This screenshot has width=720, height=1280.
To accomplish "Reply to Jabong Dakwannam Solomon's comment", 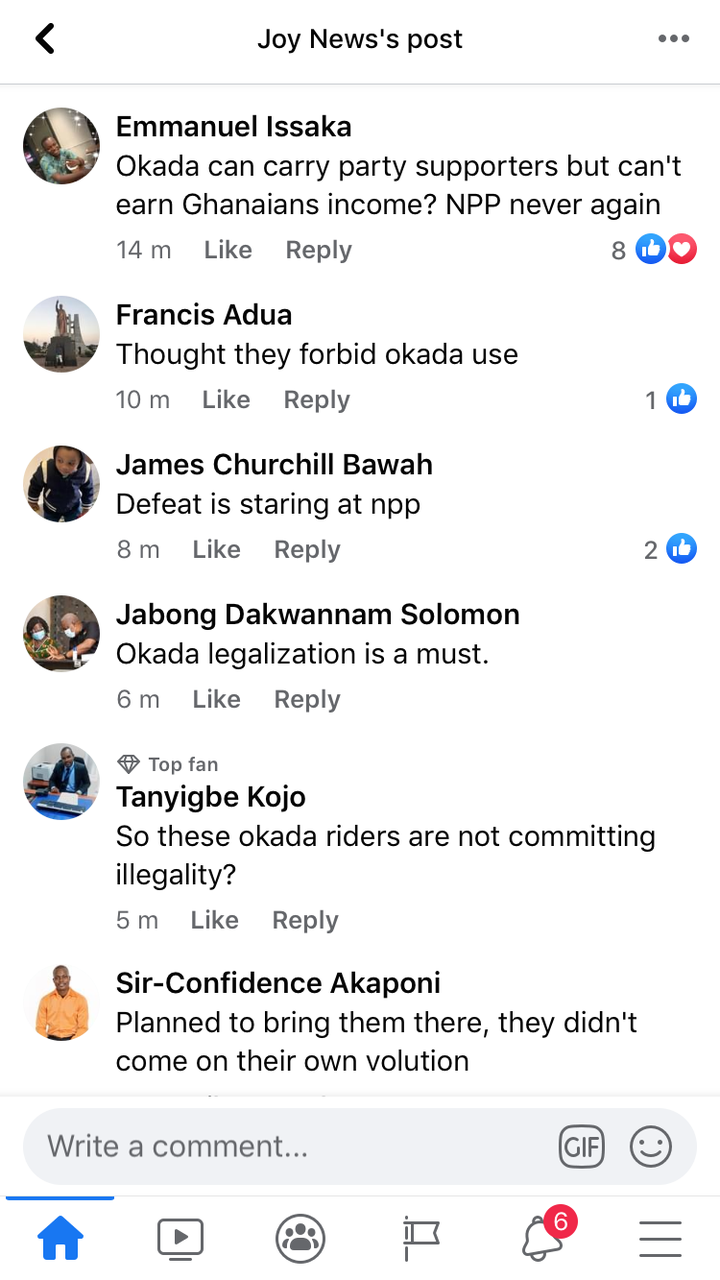I will tap(307, 700).
